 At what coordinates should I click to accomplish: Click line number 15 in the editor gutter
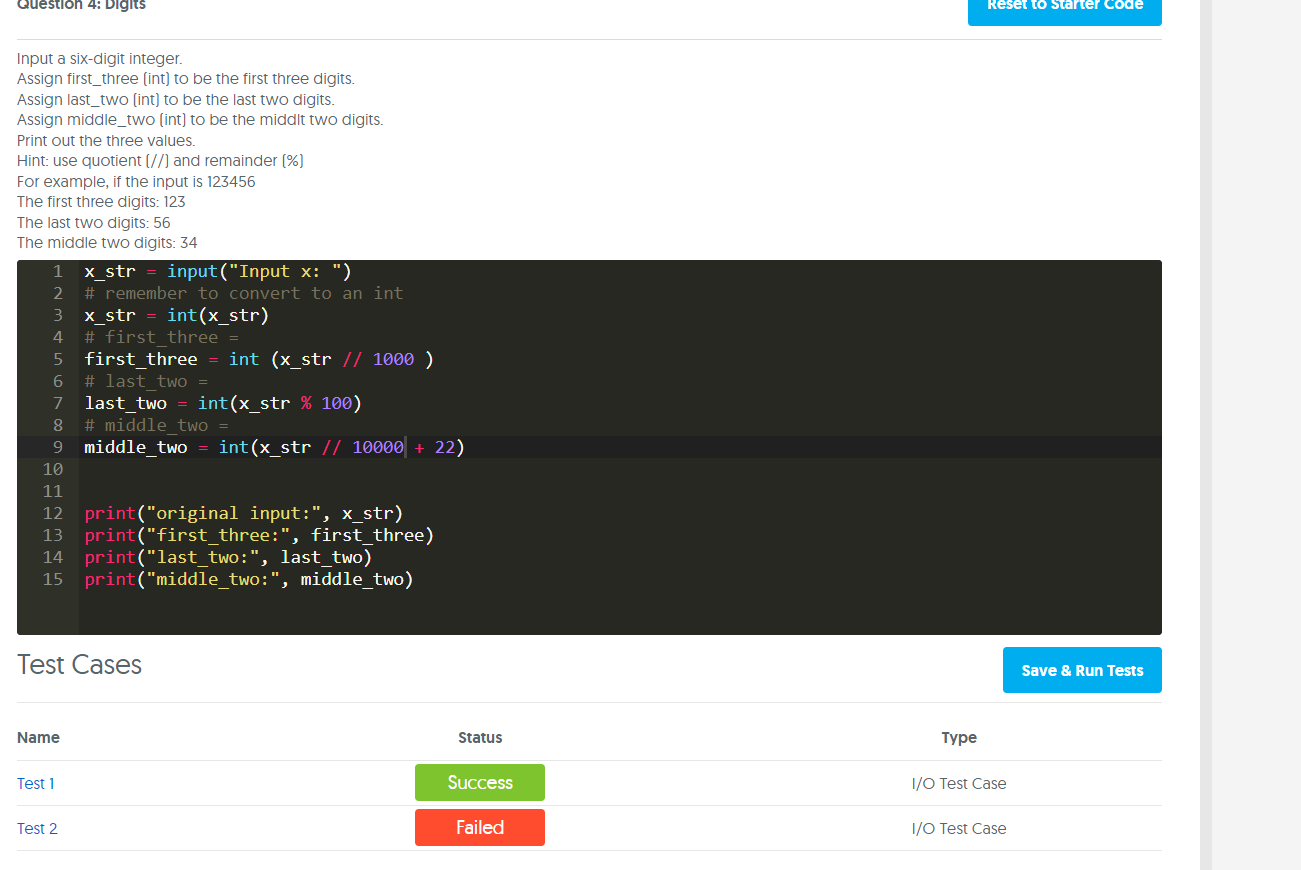tap(53, 579)
